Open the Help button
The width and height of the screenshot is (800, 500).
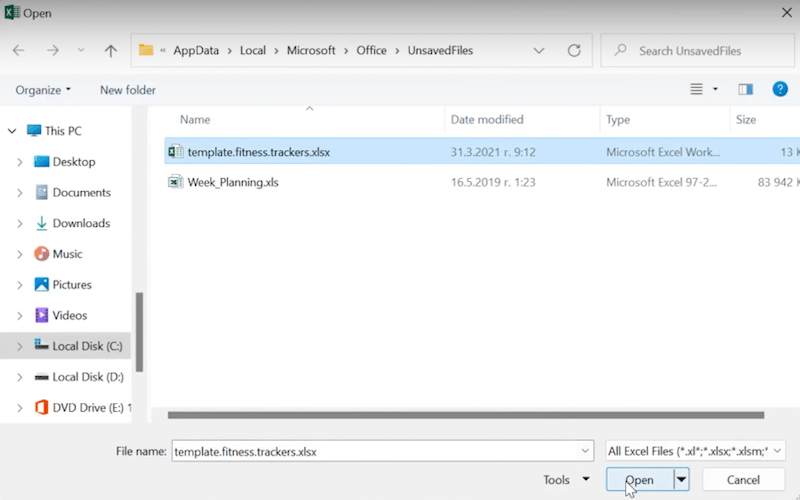pyautogui.click(x=780, y=89)
